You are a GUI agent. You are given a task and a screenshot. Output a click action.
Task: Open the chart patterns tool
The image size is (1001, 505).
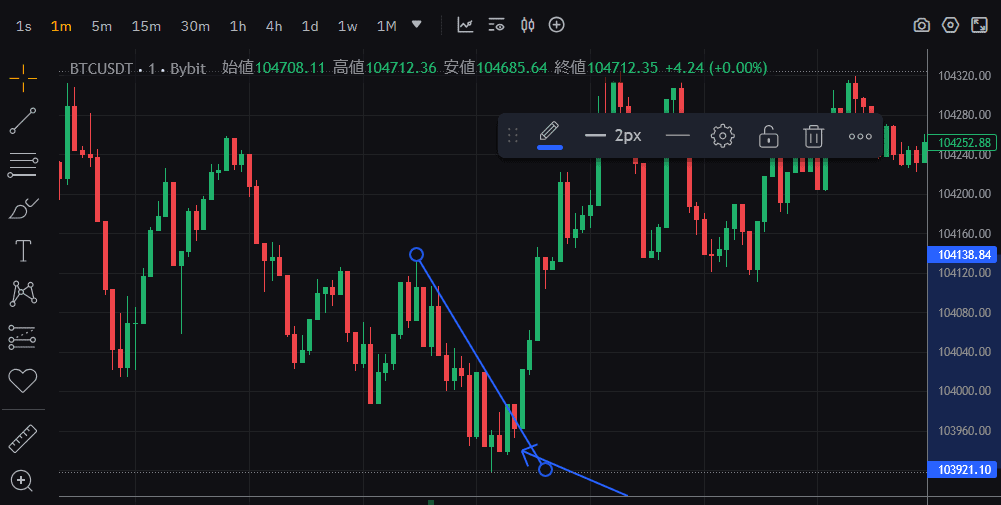22,293
